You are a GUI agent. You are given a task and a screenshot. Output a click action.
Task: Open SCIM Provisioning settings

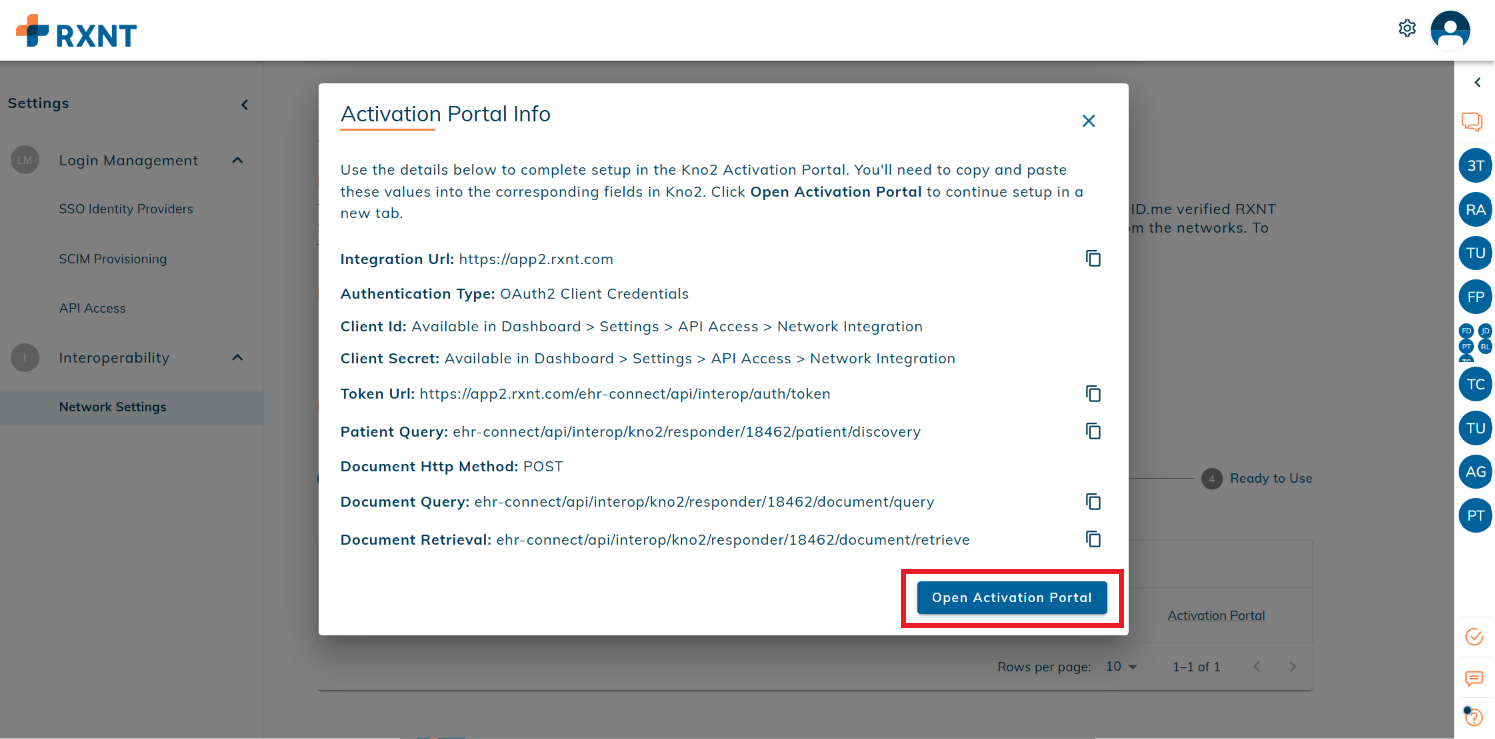pyautogui.click(x=113, y=259)
